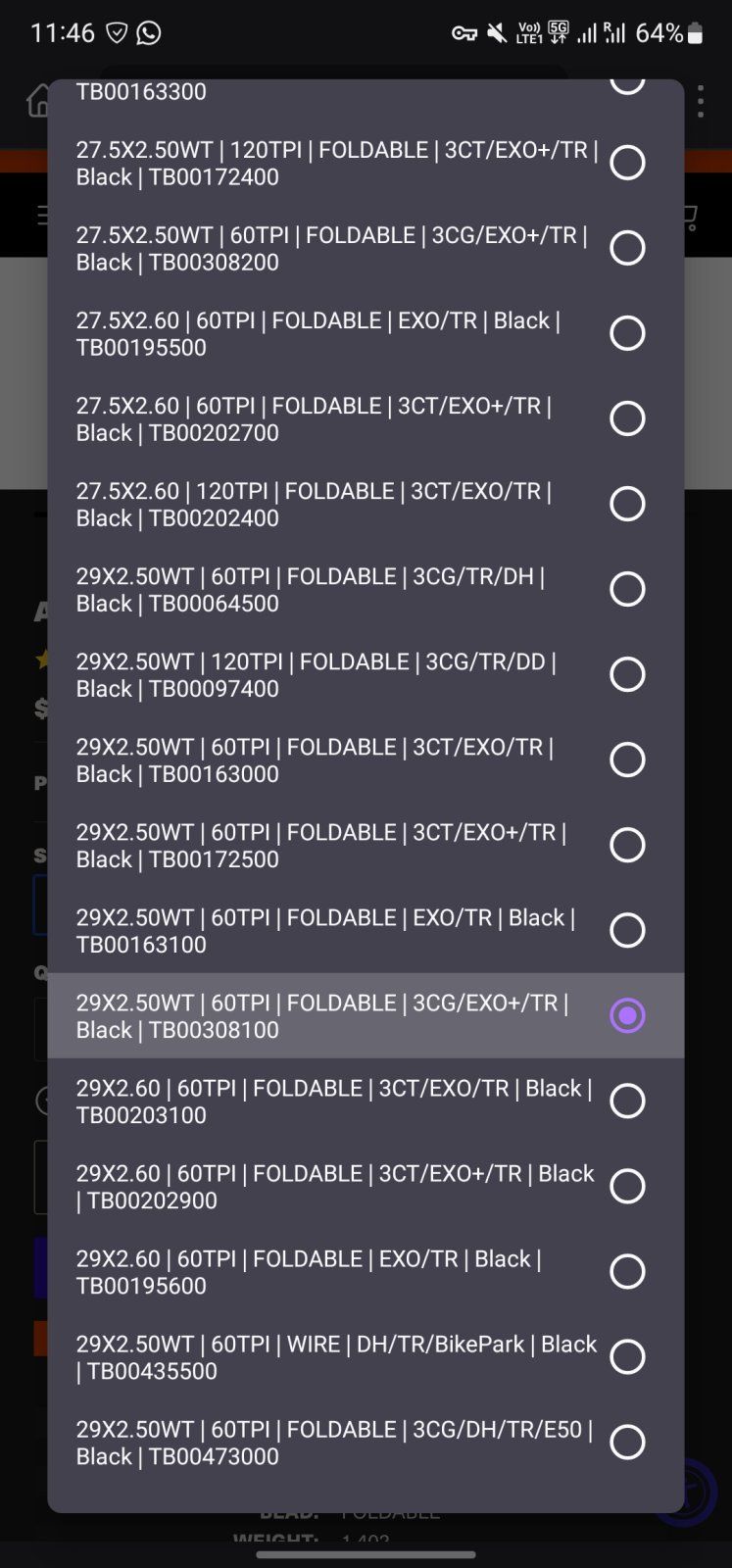Open the browser three-dot menu
Image resolution: width=732 pixels, height=1568 pixels.
coord(700,101)
